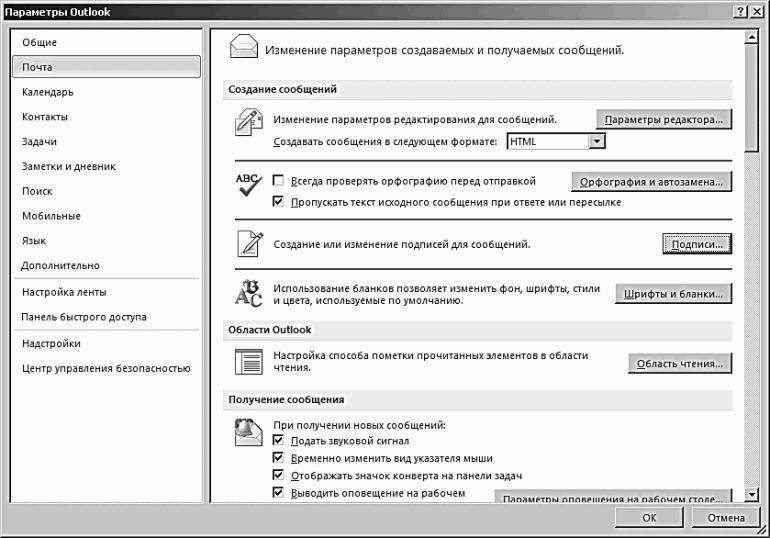Viewport: 770px width, 538px height.
Task: Open the HTML message format dropdown
Action: coord(596,141)
